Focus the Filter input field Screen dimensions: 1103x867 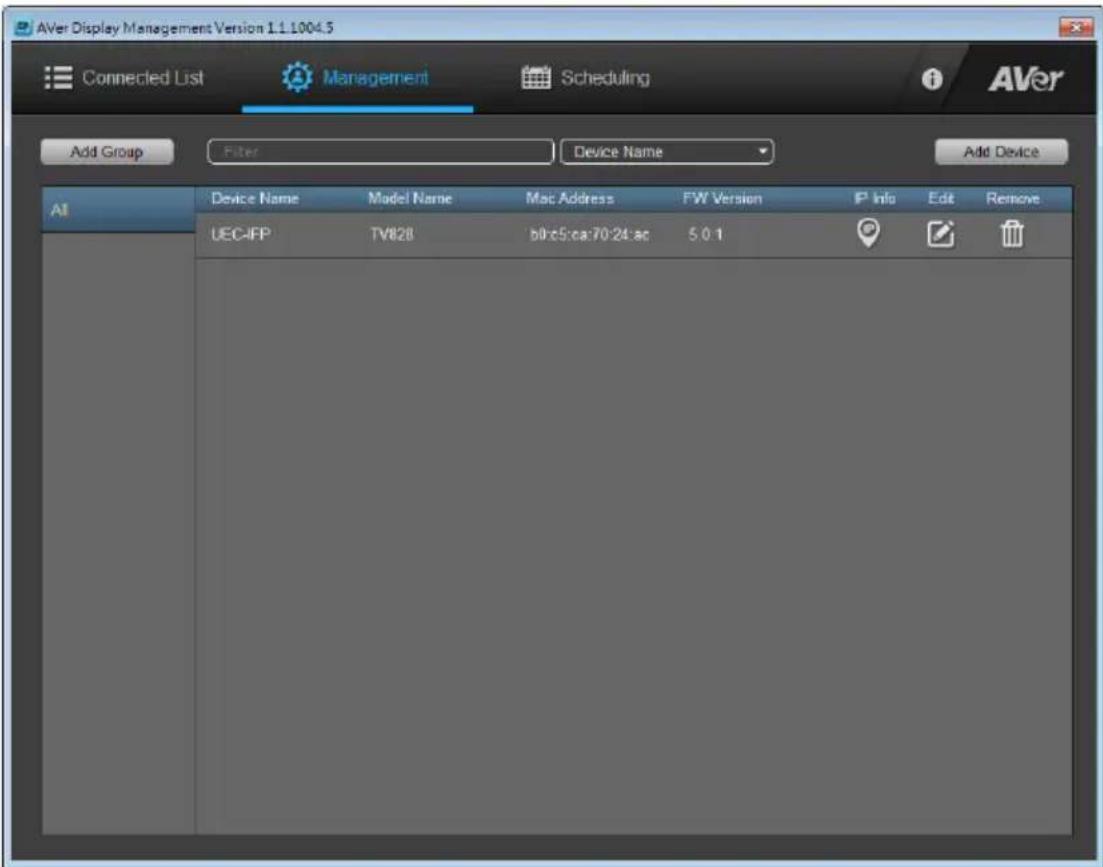click(381, 152)
